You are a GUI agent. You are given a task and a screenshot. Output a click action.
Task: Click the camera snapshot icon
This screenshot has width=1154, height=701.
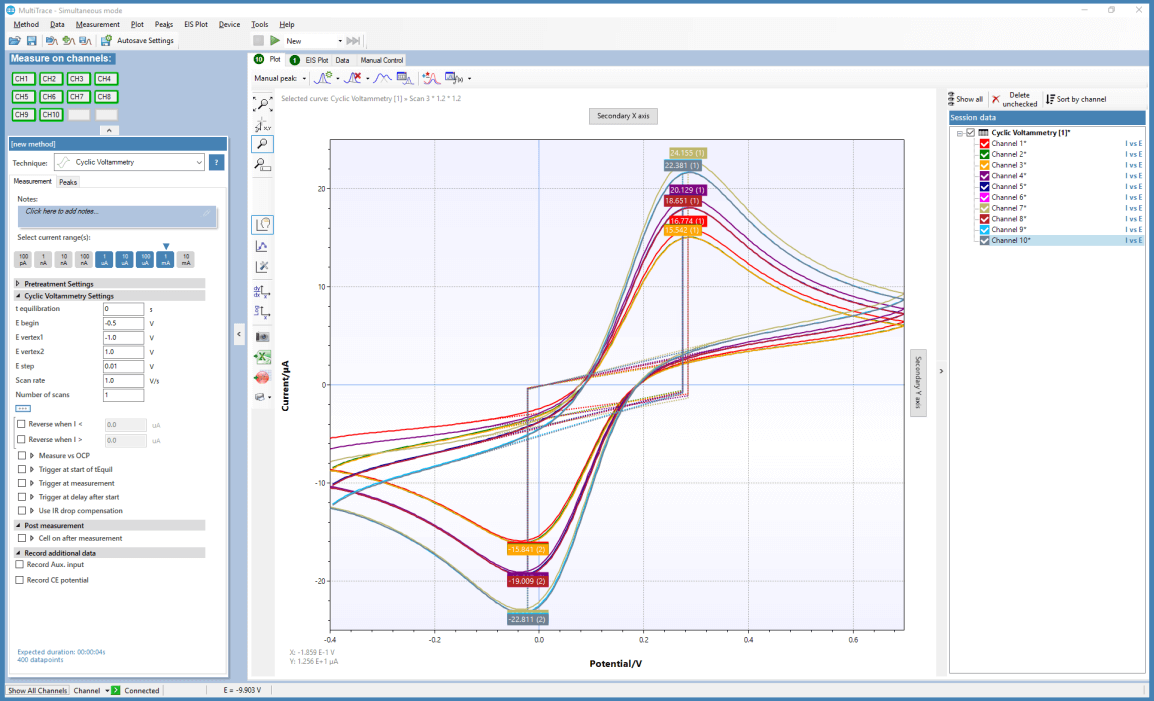click(x=262, y=337)
